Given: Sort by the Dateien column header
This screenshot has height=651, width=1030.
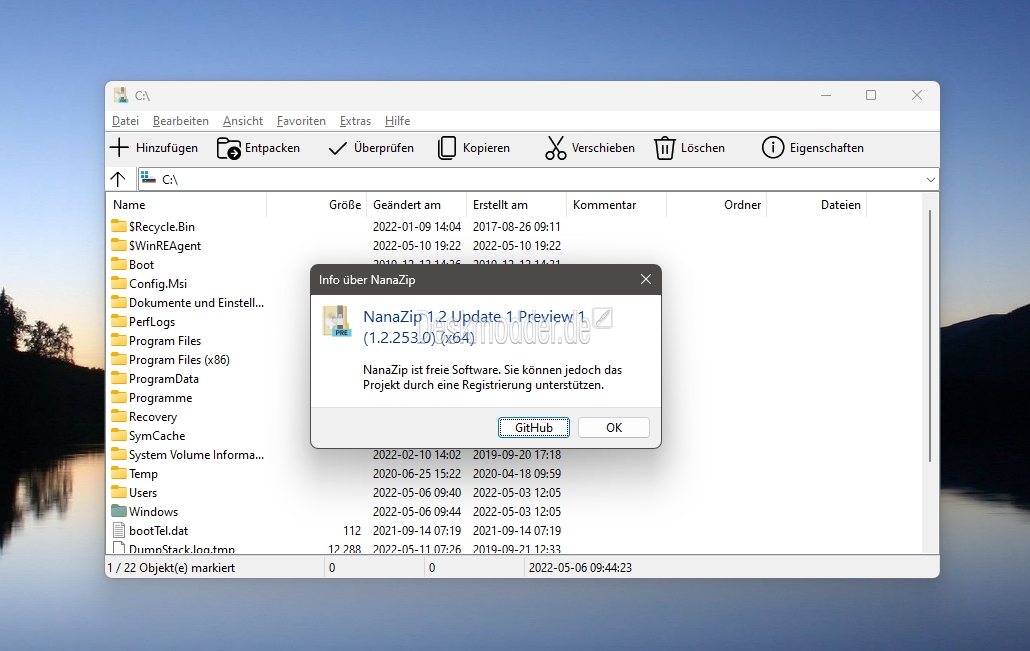Looking at the screenshot, I should [x=816, y=205].
